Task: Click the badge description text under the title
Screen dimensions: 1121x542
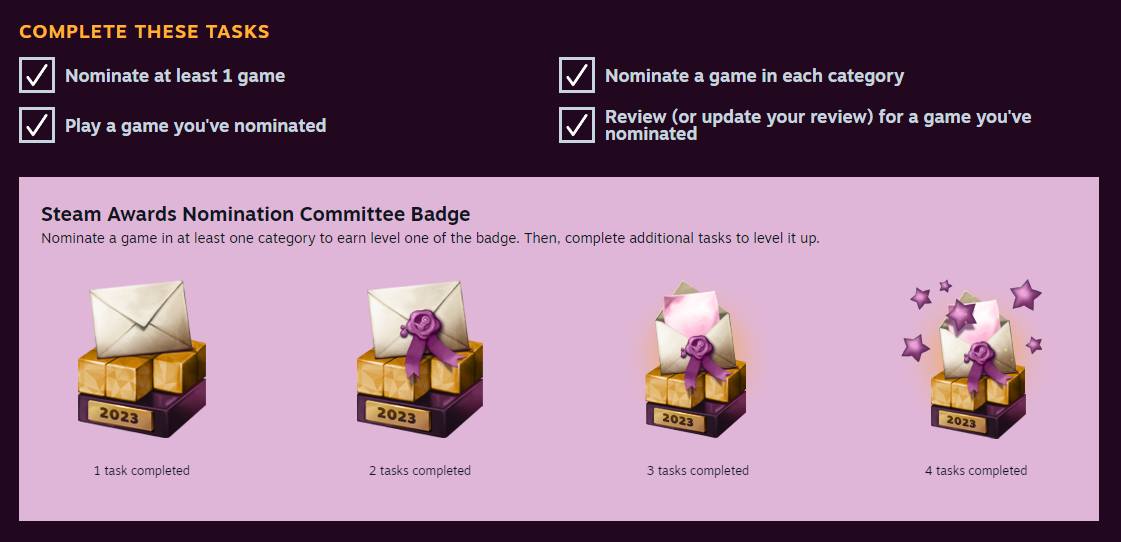Action: (x=430, y=239)
